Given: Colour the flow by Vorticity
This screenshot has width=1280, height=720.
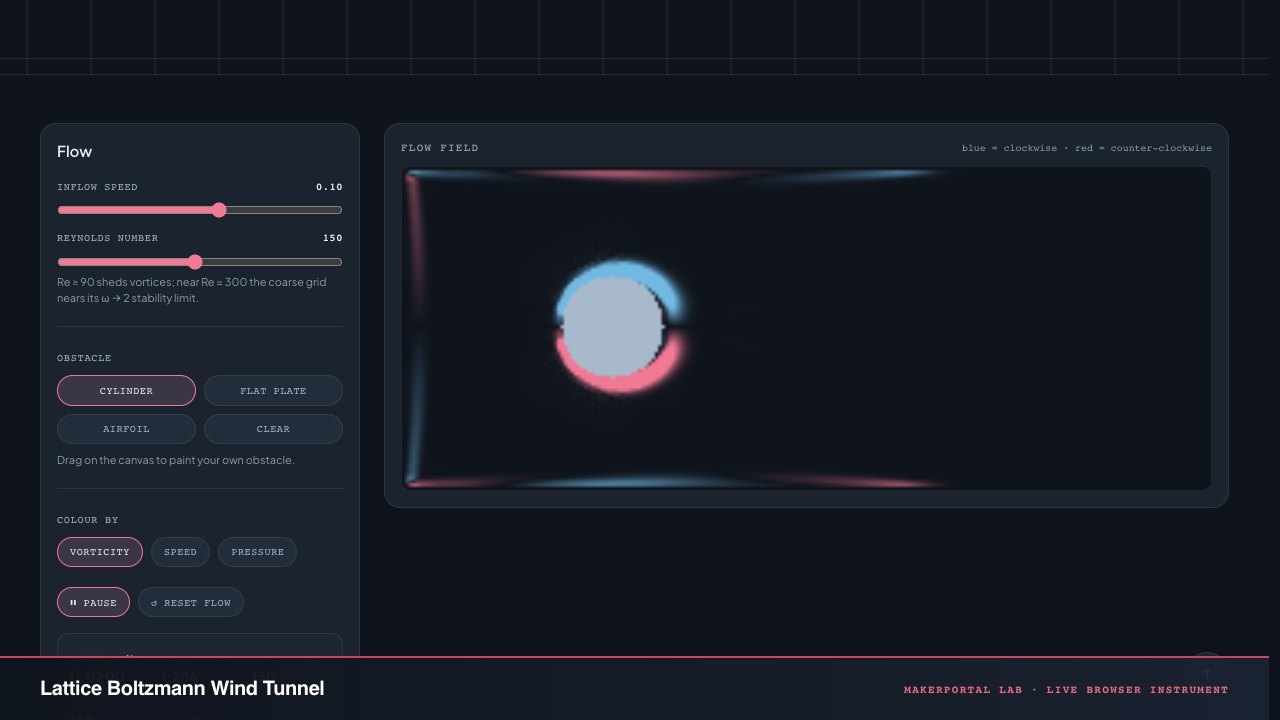Looking at the screenshot, I should coord(100,552).
